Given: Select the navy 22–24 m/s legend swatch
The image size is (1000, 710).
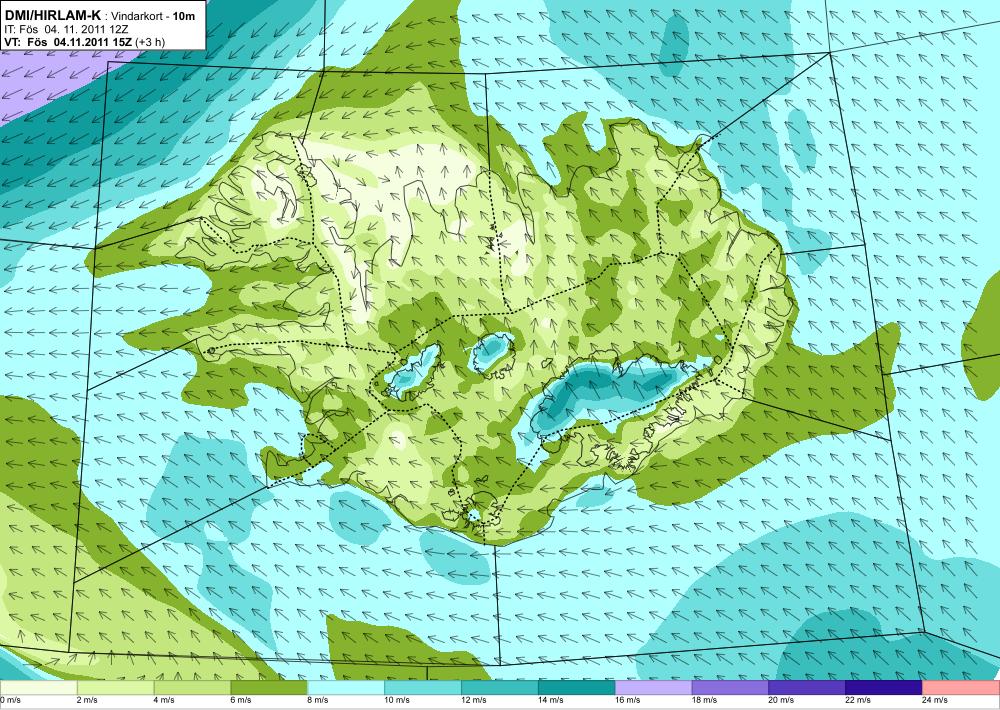Looking at the screenshot, I should coord(884,688).
